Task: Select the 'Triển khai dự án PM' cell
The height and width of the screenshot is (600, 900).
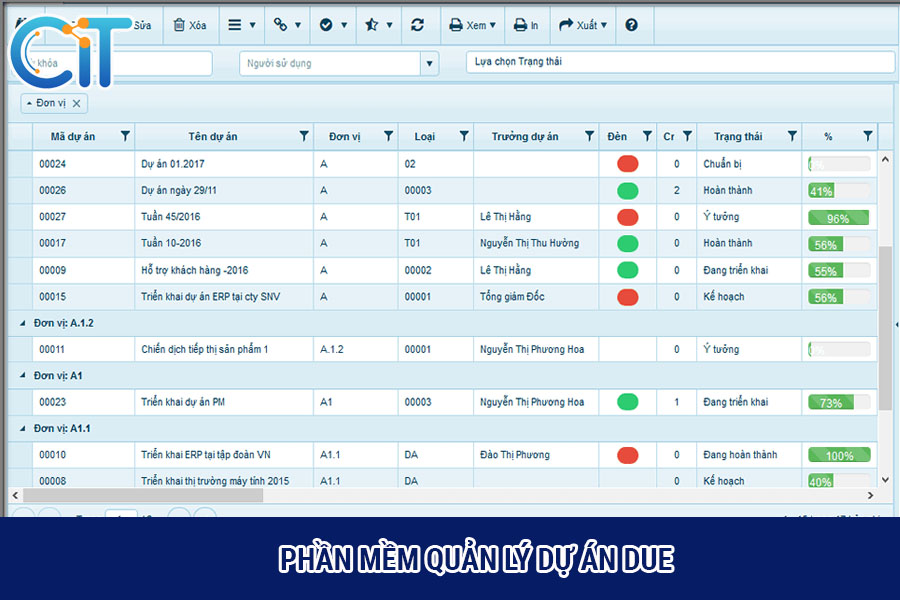Action: [183, 402]
